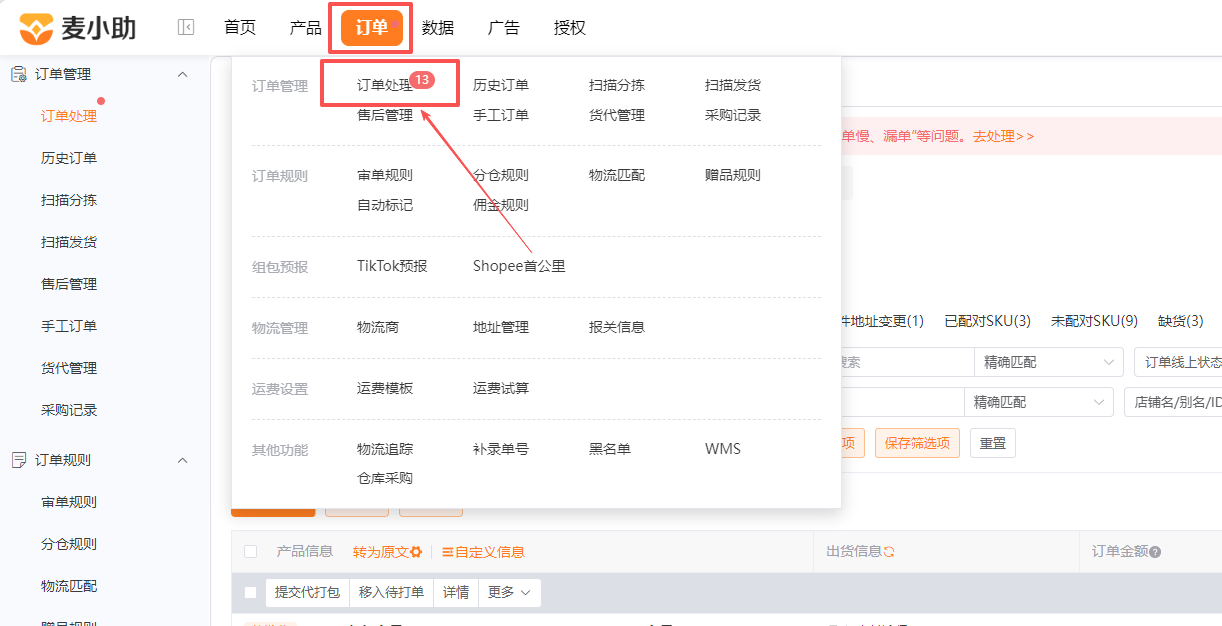Open 物流商 under 物流管理
1222x626 pixels.
378,327
